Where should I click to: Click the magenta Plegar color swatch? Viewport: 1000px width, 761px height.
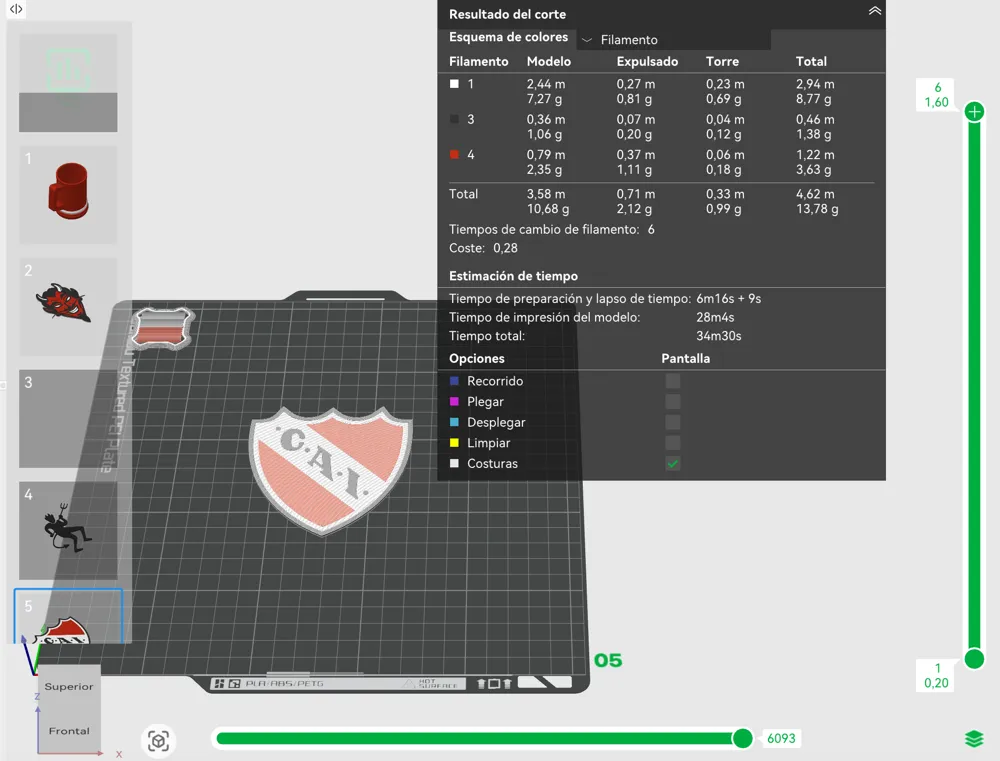click(x=454, y=401)
